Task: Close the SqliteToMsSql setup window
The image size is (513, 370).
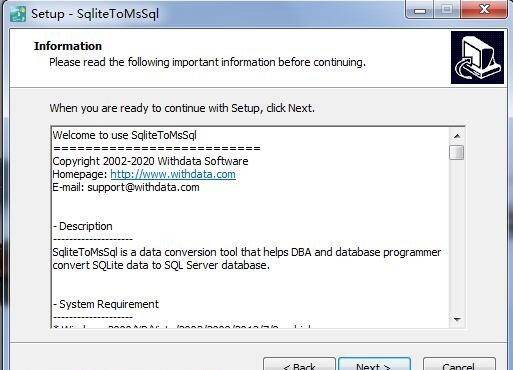Action: pos(484,10)
